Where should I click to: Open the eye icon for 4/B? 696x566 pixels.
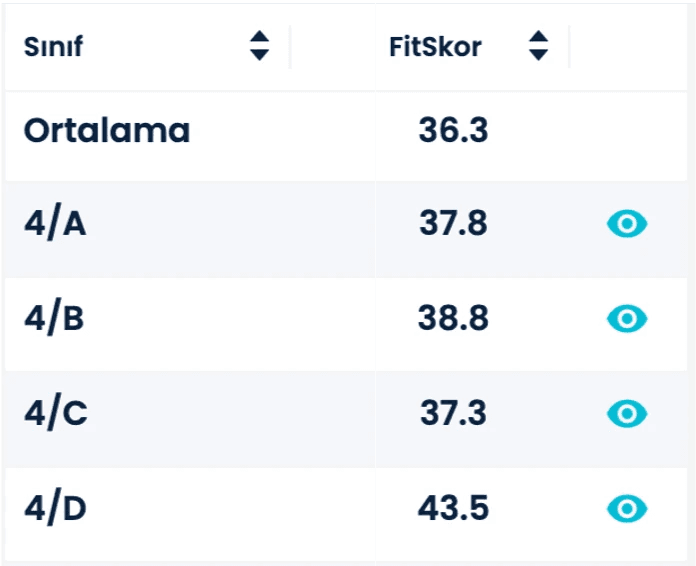[627, 318]
